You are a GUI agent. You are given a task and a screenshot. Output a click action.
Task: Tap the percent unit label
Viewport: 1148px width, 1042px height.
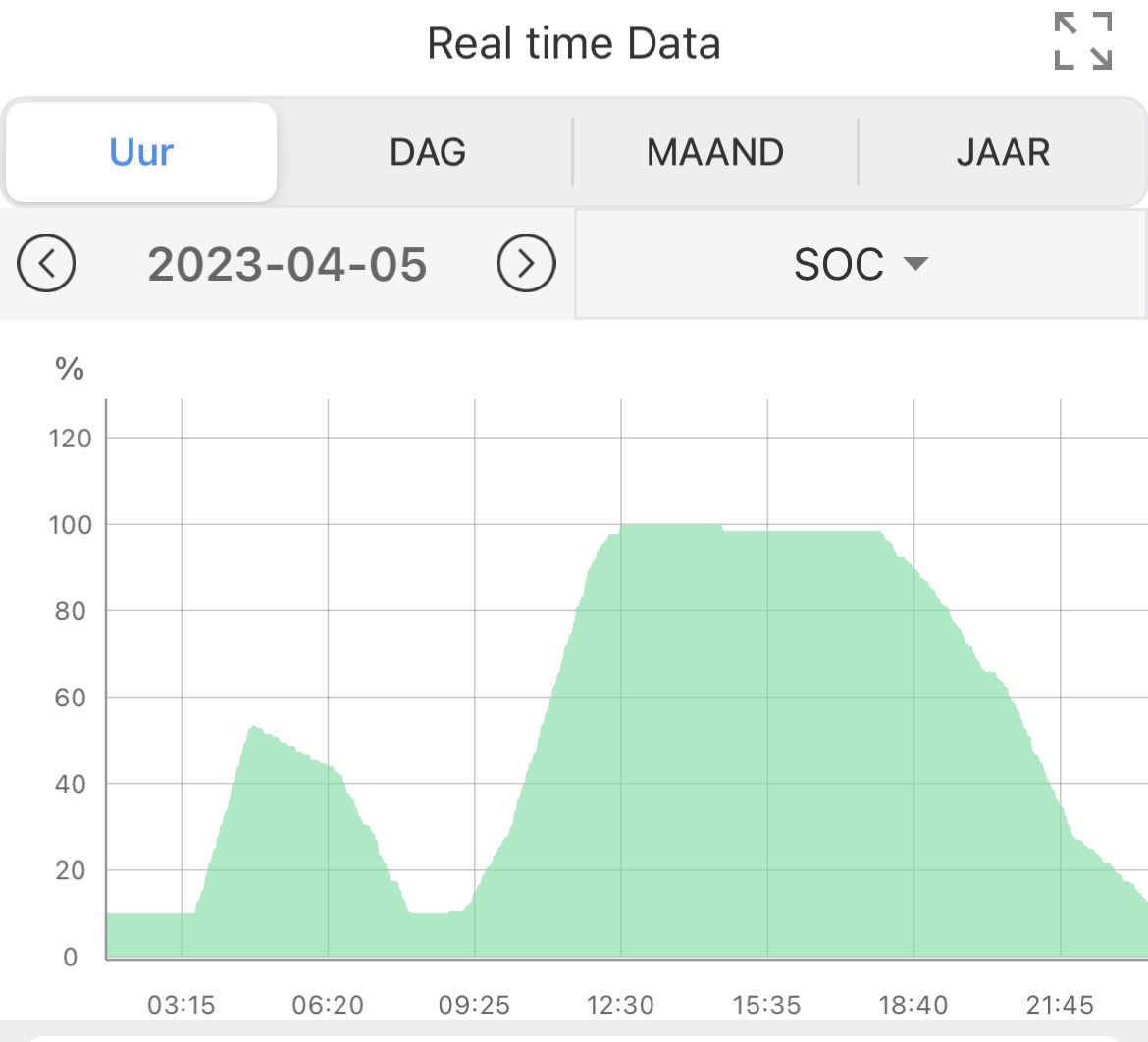click(x=70, y=368)
